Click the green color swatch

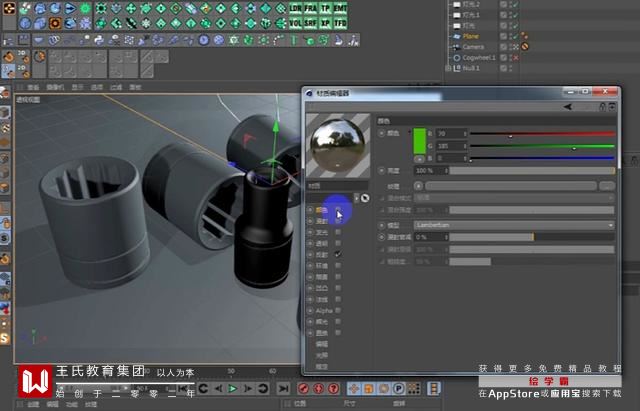(420, 141)
